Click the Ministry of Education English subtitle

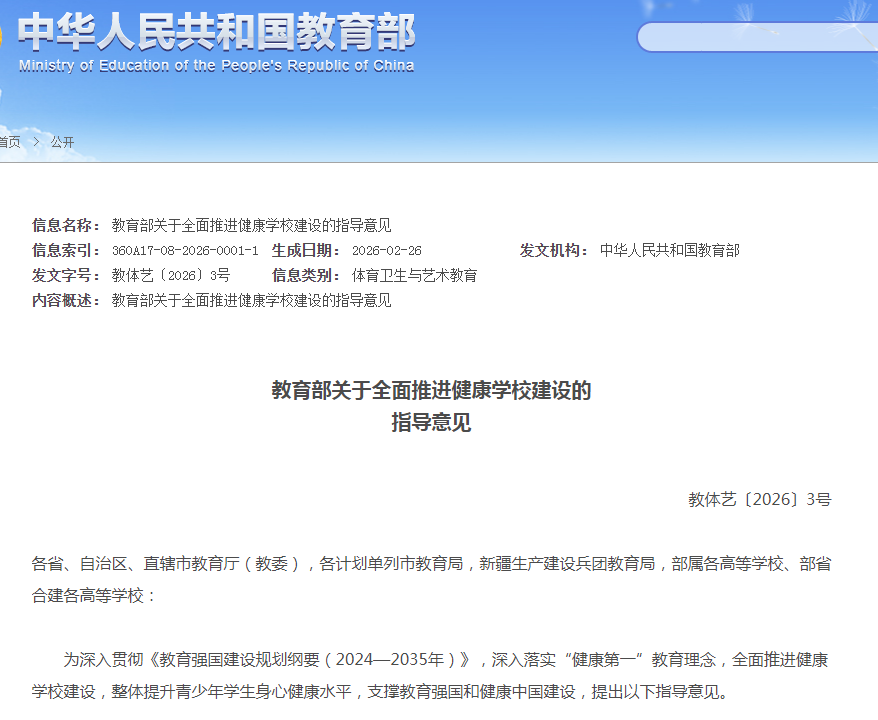pyautogui.click(x=216, y=66)
